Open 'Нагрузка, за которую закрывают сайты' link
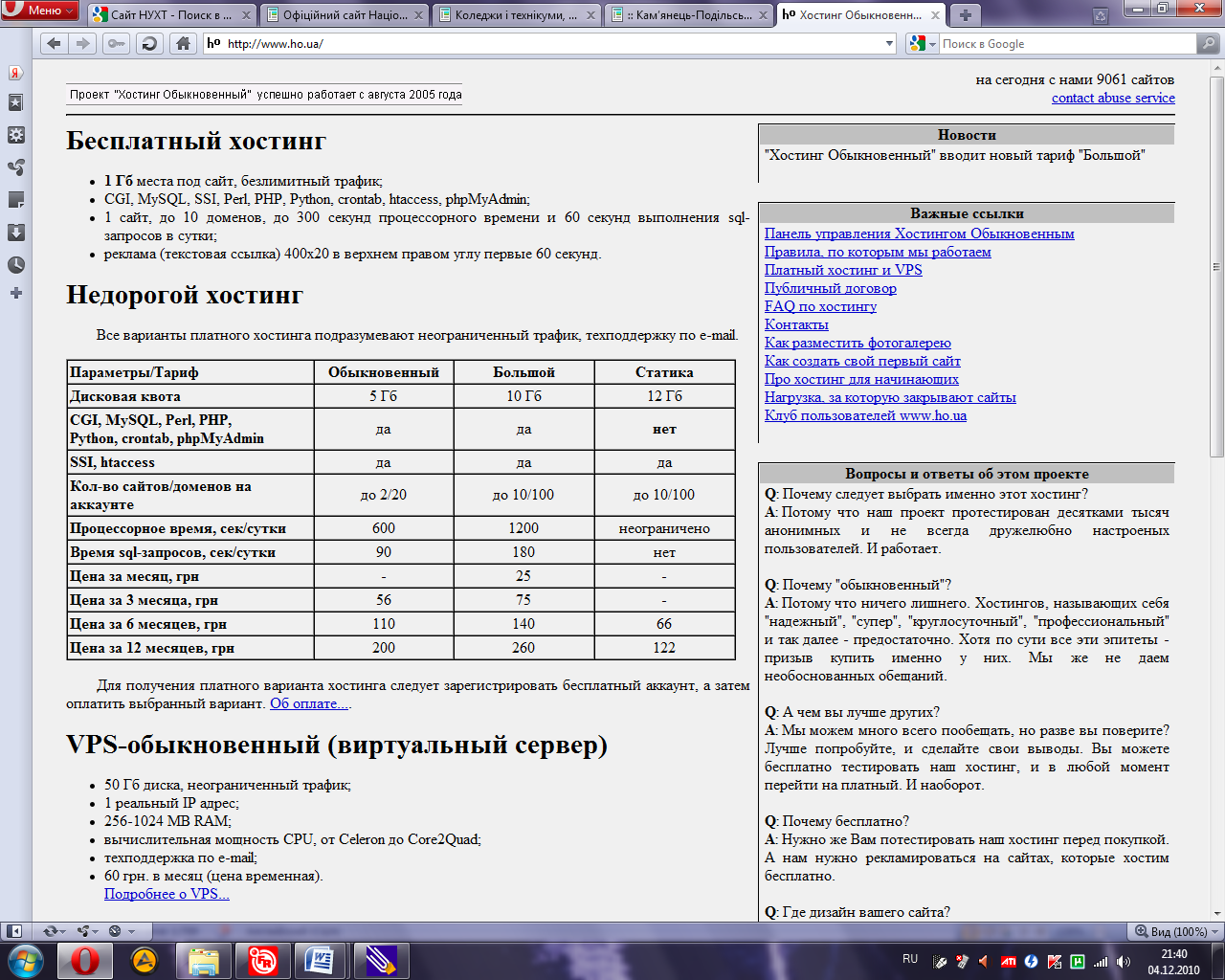This screenshot has width=1225, height=980. coord(890,397)
